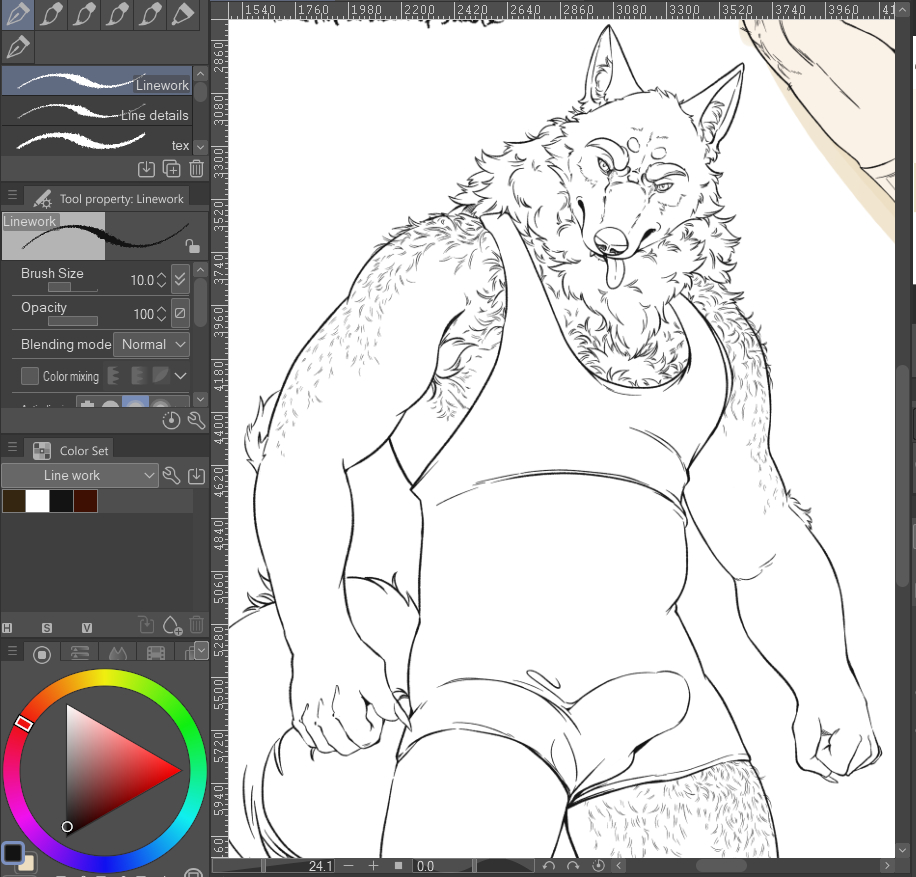The height and width of the screenshot is (877, 916).
Task: Open the Blending mode dropdown
Action: [152, 344]
